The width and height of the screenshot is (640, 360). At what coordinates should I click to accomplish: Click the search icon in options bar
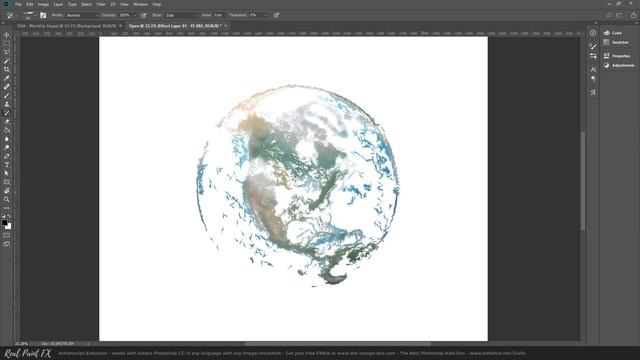pyautogui.click(x=609, y=15)
